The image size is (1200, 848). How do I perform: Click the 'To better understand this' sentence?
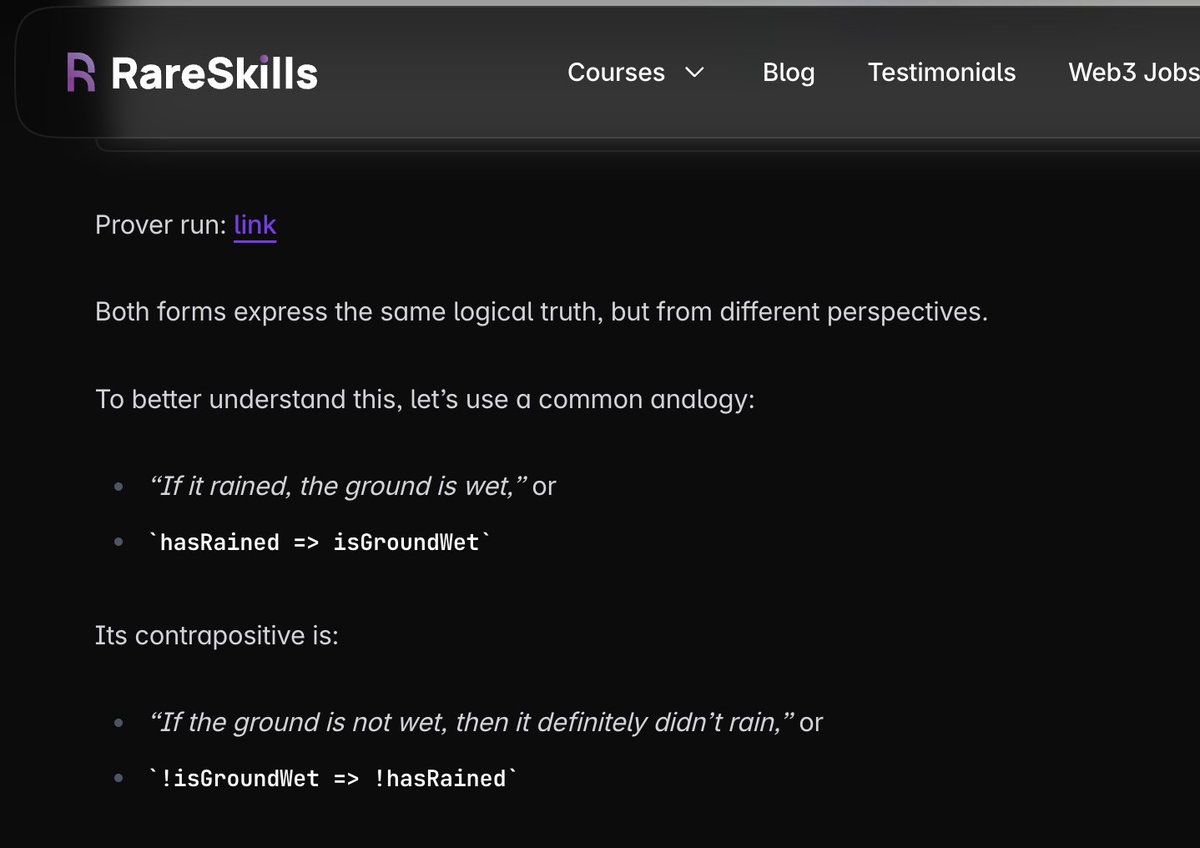pyautogui.click(x=425, y=399)
